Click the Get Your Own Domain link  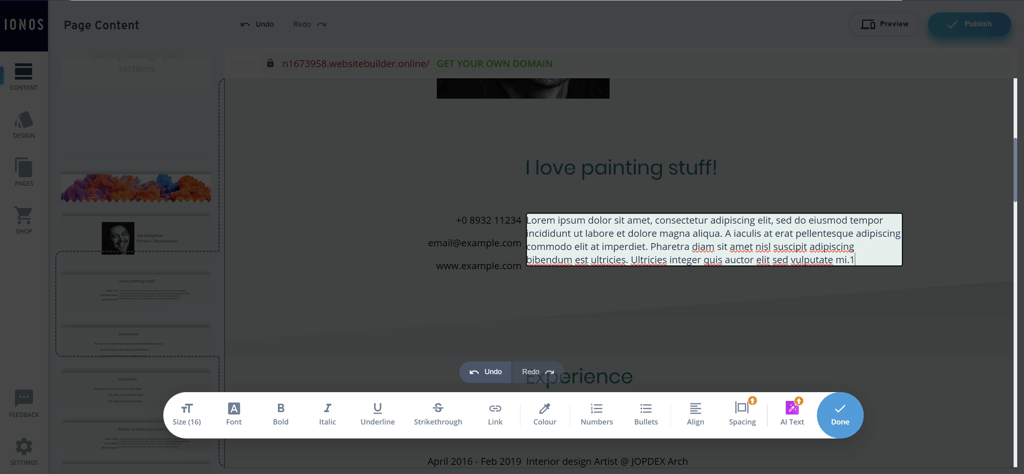coord(494,64)
